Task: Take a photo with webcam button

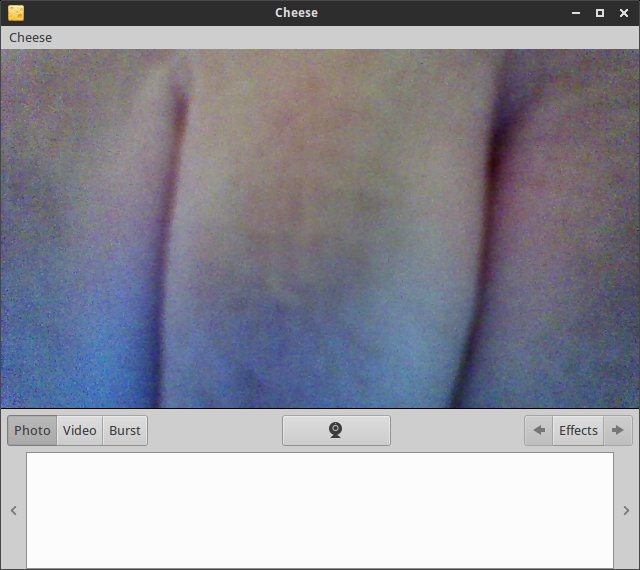Action: [336, 430]
